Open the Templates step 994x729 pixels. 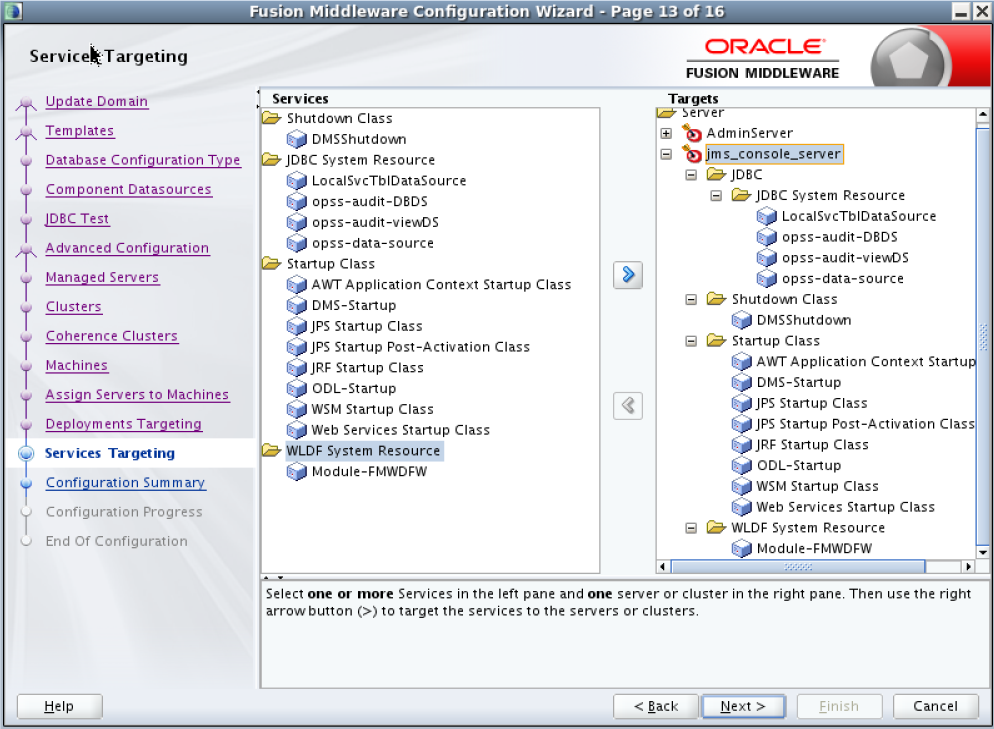[x=80, y=131]
